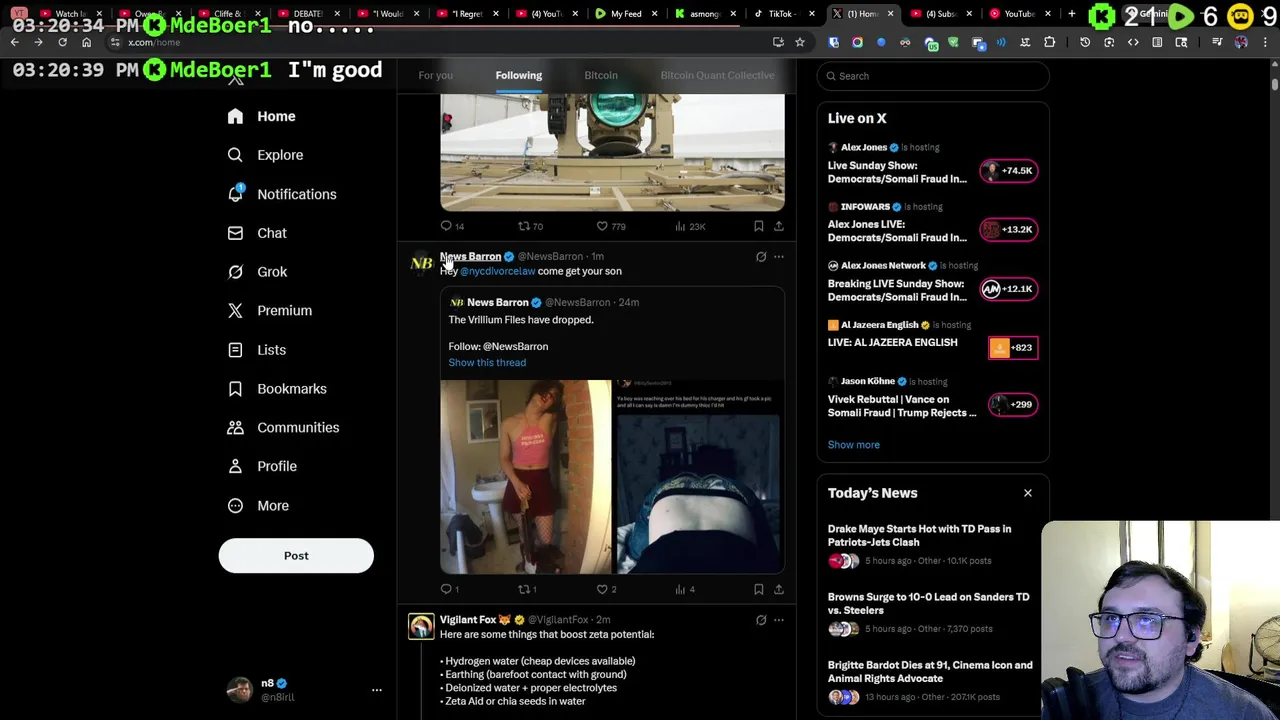This screenshot has height=720, width=1280.
Task: Switch to the For you tab
Action: coord(435,75)
